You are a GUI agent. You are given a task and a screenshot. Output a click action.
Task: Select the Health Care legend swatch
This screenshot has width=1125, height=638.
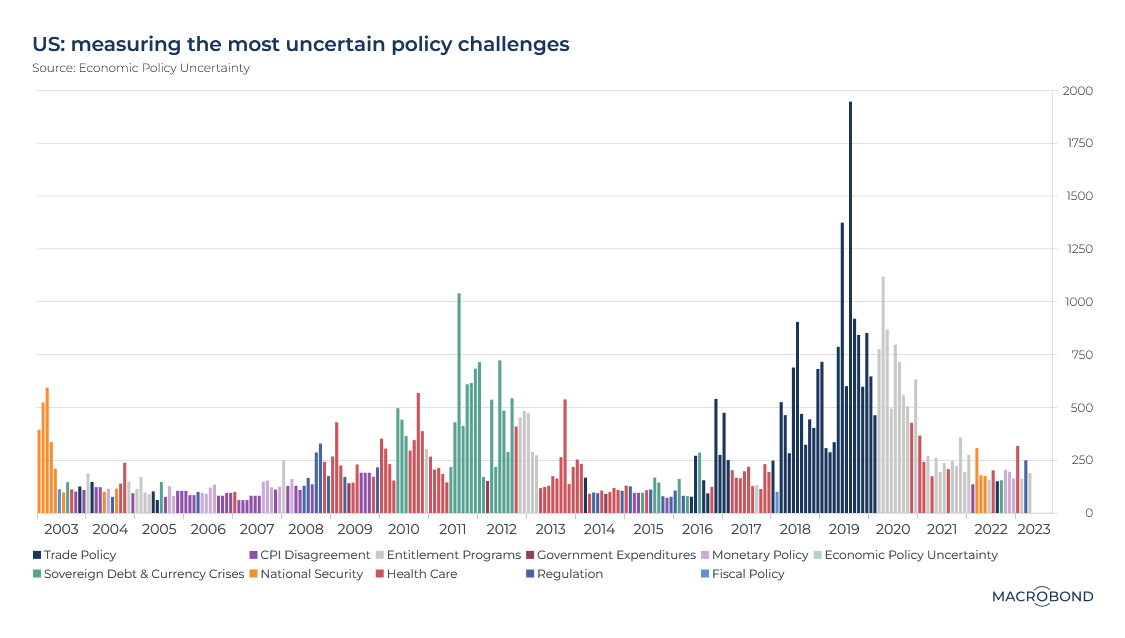click(379, 574)
